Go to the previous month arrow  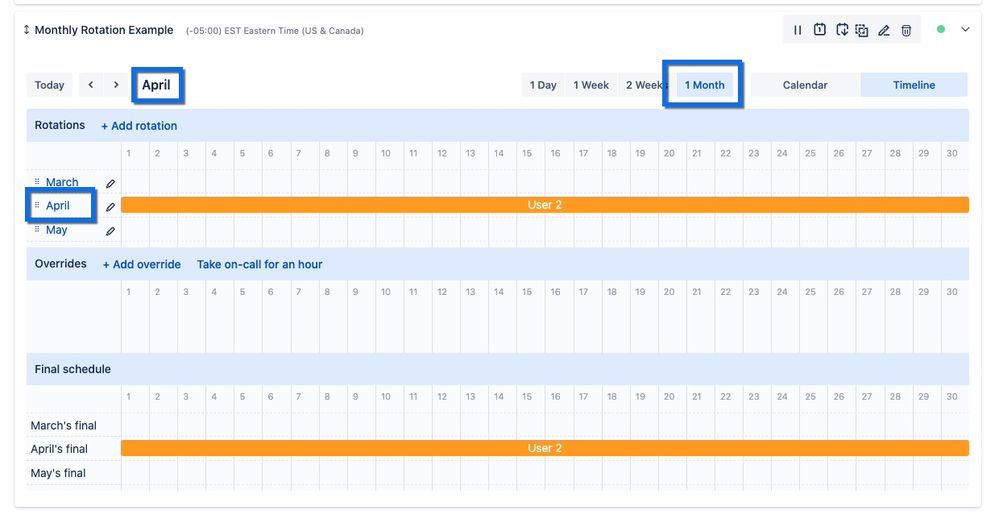click(x=90, y=85)
